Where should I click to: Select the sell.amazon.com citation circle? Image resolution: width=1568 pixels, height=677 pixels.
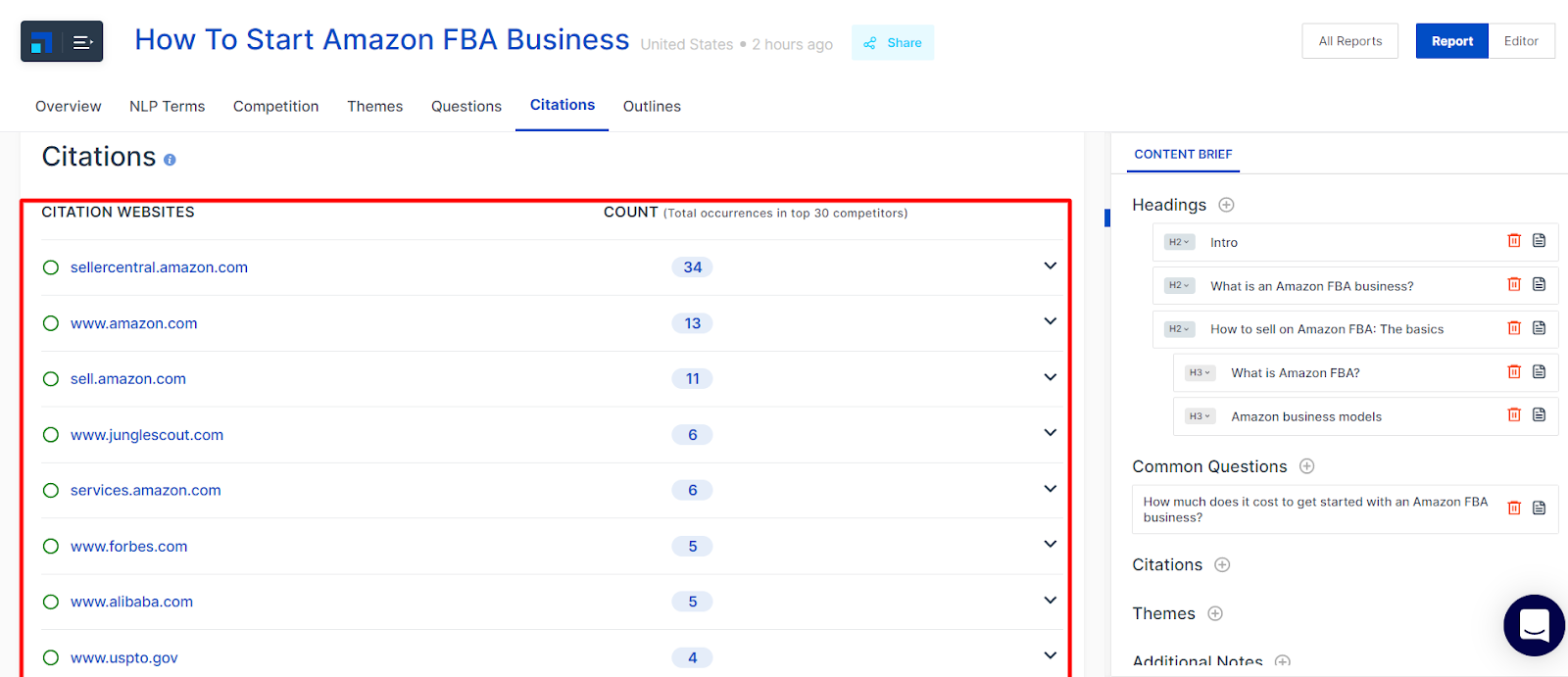click(x=51, y=379)
